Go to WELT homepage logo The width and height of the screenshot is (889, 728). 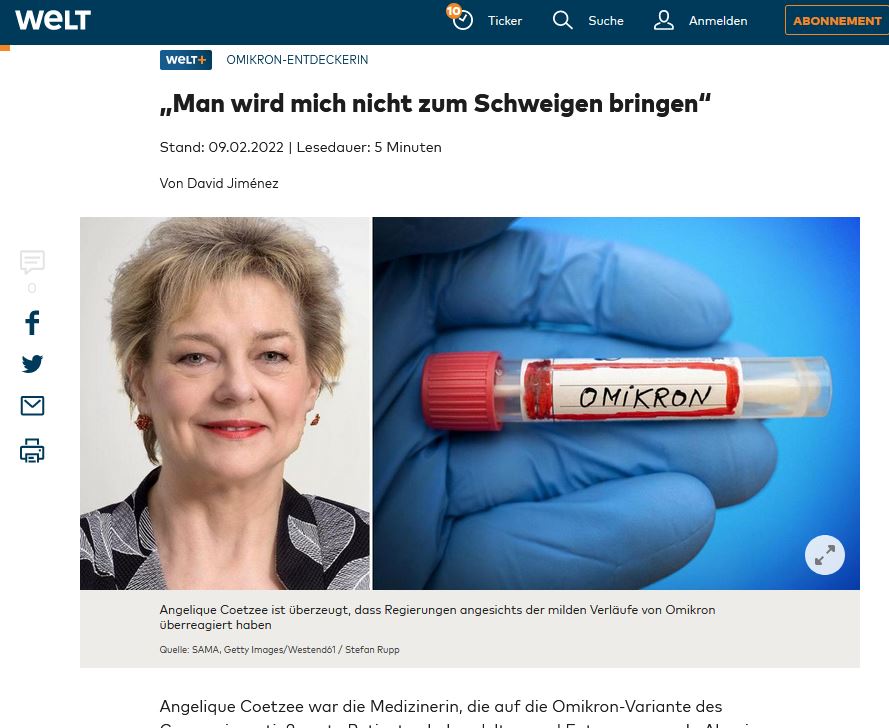(53, 20)
